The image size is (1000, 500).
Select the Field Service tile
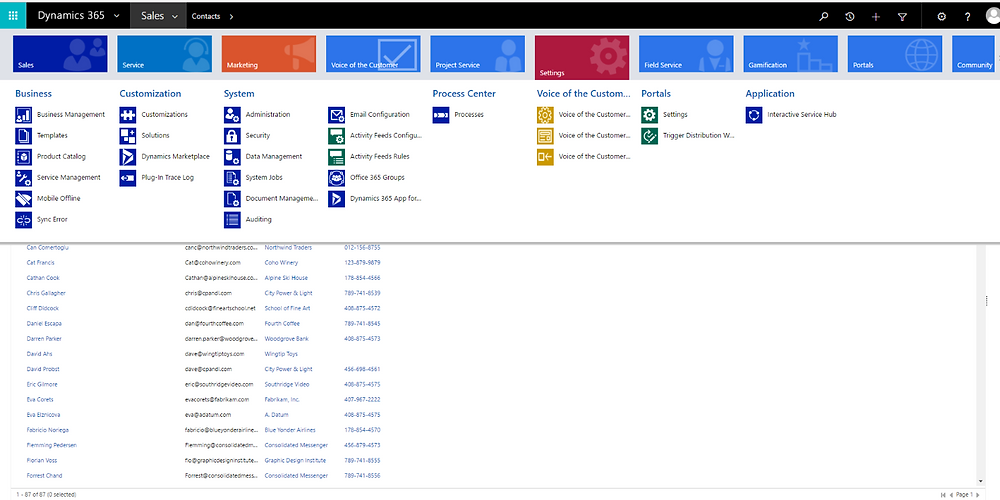point(686,54)
